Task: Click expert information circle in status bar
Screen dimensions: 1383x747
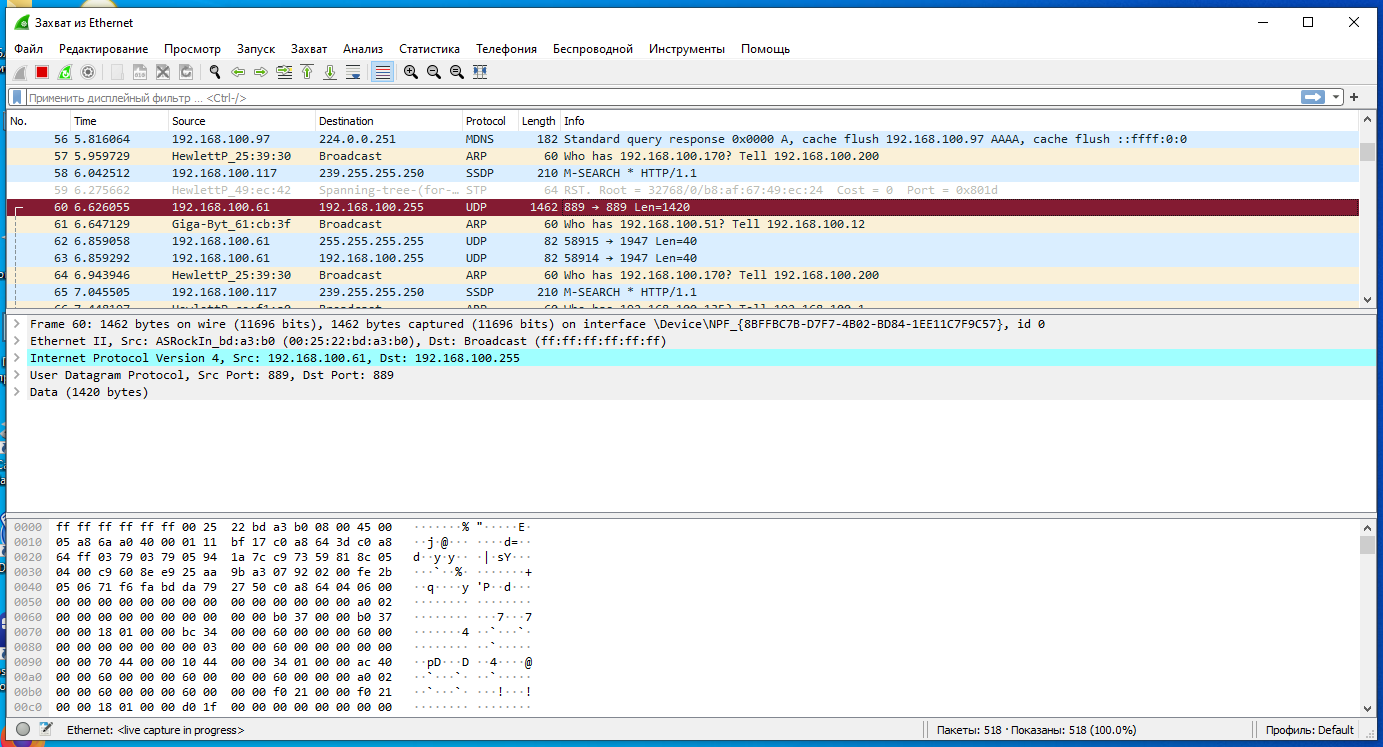Action: pyautogui.click(x=22, y=730)
